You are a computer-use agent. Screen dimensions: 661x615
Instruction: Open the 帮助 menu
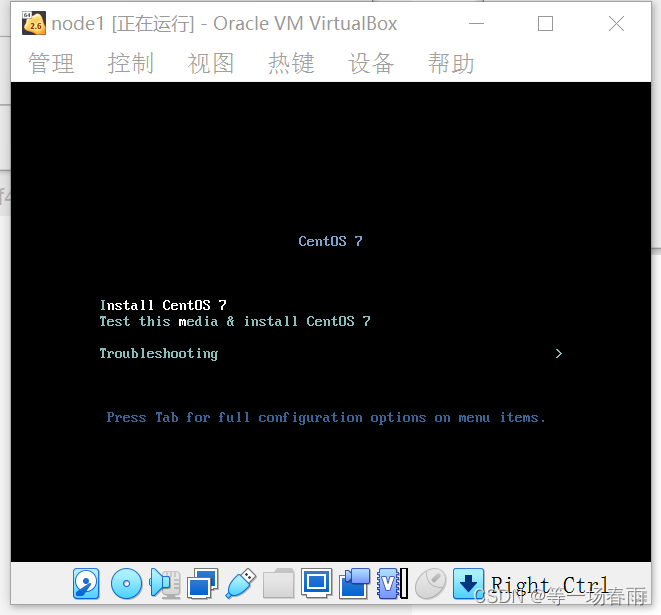(451, 63)
